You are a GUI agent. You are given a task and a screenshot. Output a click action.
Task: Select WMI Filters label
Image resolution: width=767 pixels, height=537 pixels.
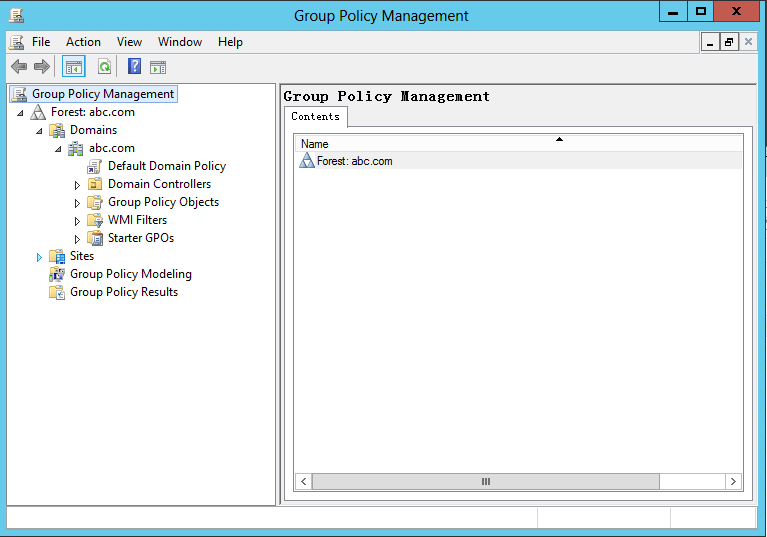(x=137, y=220)
